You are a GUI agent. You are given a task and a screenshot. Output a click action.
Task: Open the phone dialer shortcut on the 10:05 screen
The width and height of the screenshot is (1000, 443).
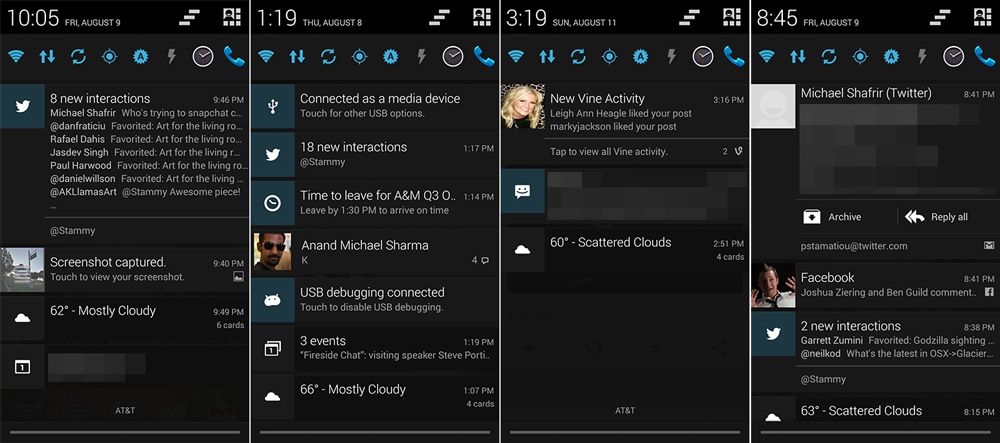234,57
